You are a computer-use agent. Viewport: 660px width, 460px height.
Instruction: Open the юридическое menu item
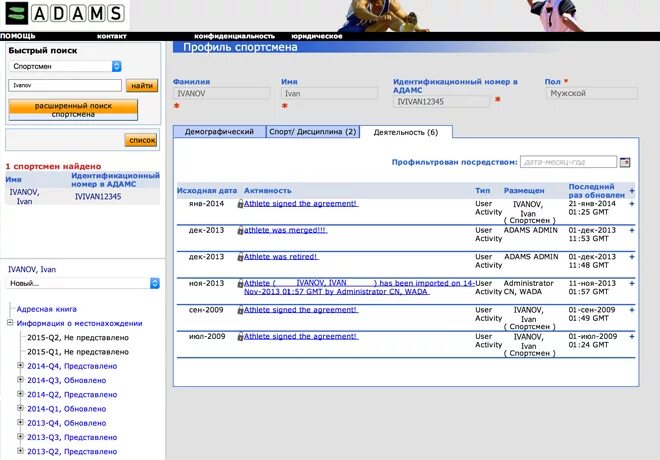click(317, 36)
